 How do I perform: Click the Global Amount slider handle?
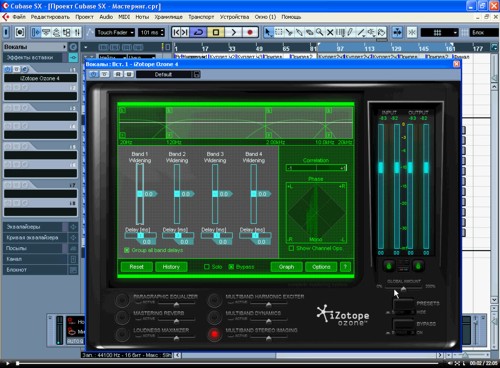(404, 289)
